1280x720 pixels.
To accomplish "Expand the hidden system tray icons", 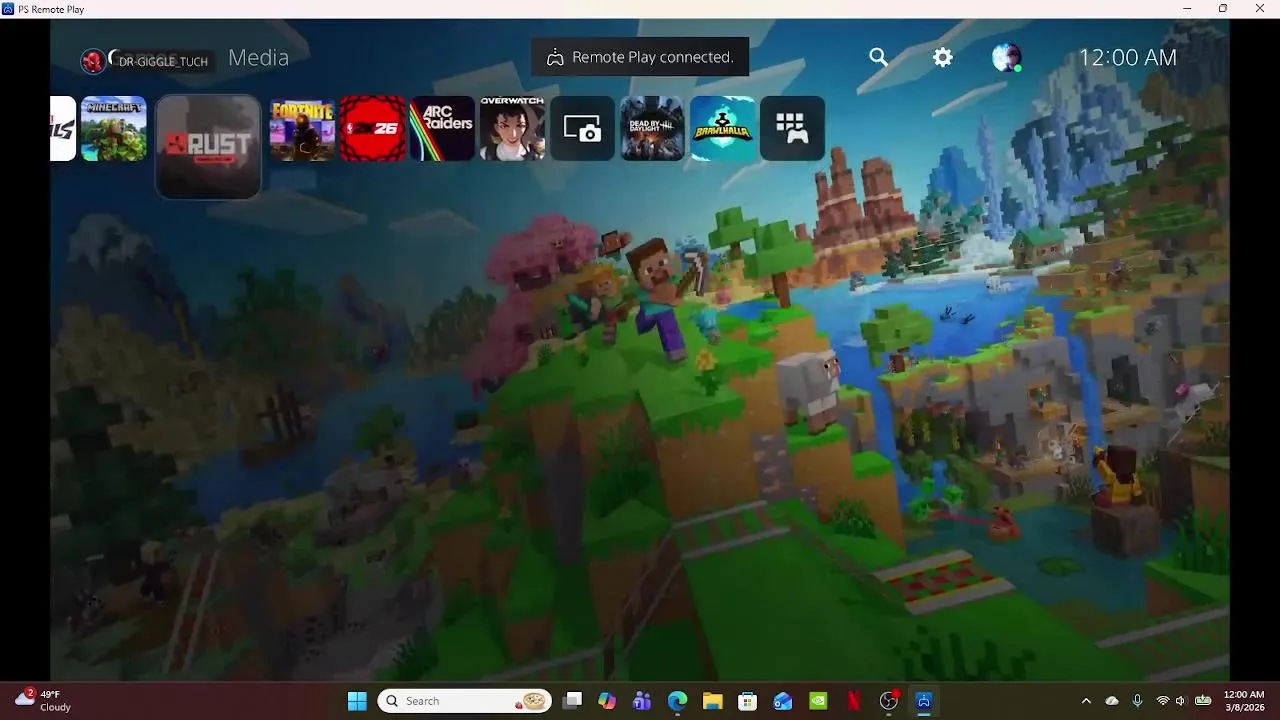I will pos(1086,701).
